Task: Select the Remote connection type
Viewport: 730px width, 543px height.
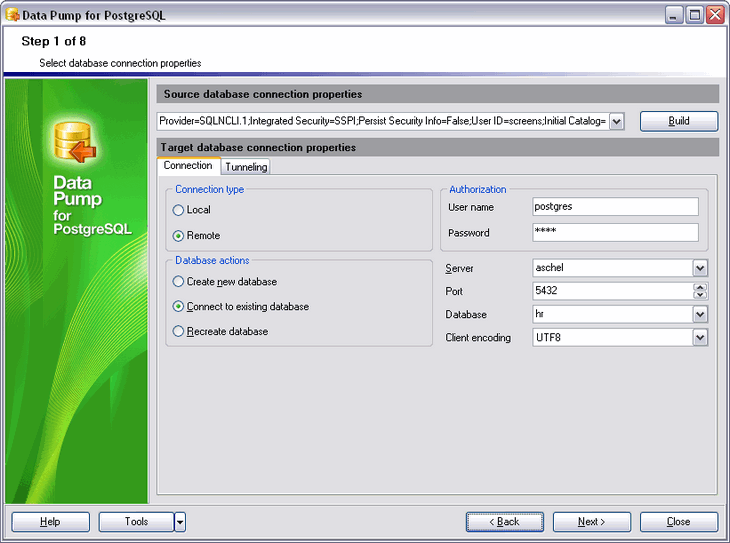Action: (x=179, y=236)
